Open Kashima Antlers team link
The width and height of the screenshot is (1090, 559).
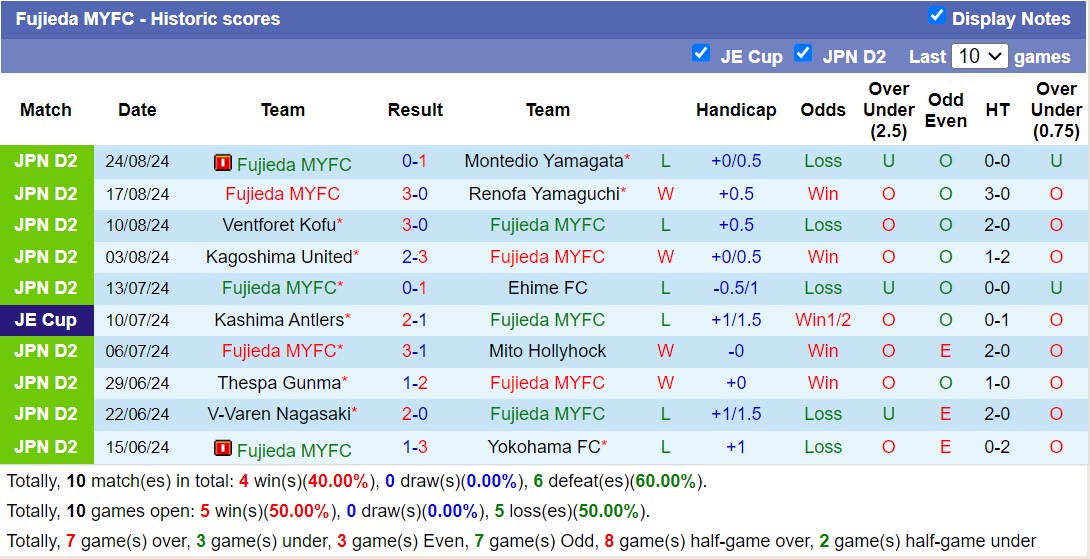pyautogui.click(x=277, y=320)
